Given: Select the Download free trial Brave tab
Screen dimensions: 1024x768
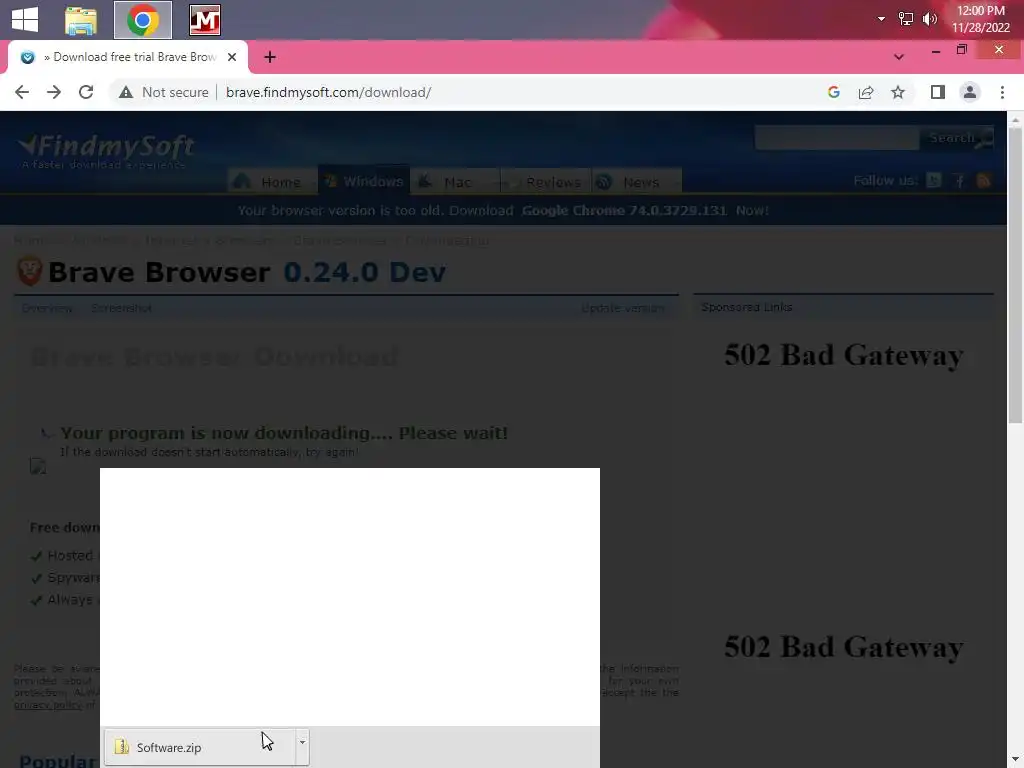Looking at the screenshot, I should pos(128,57).
